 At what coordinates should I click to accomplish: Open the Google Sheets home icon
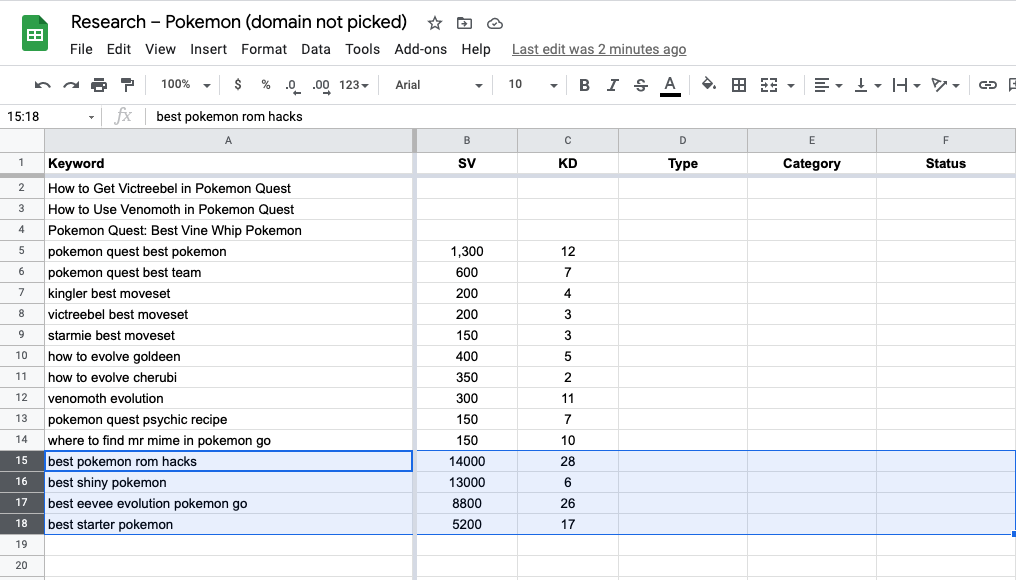click(35, 33)
